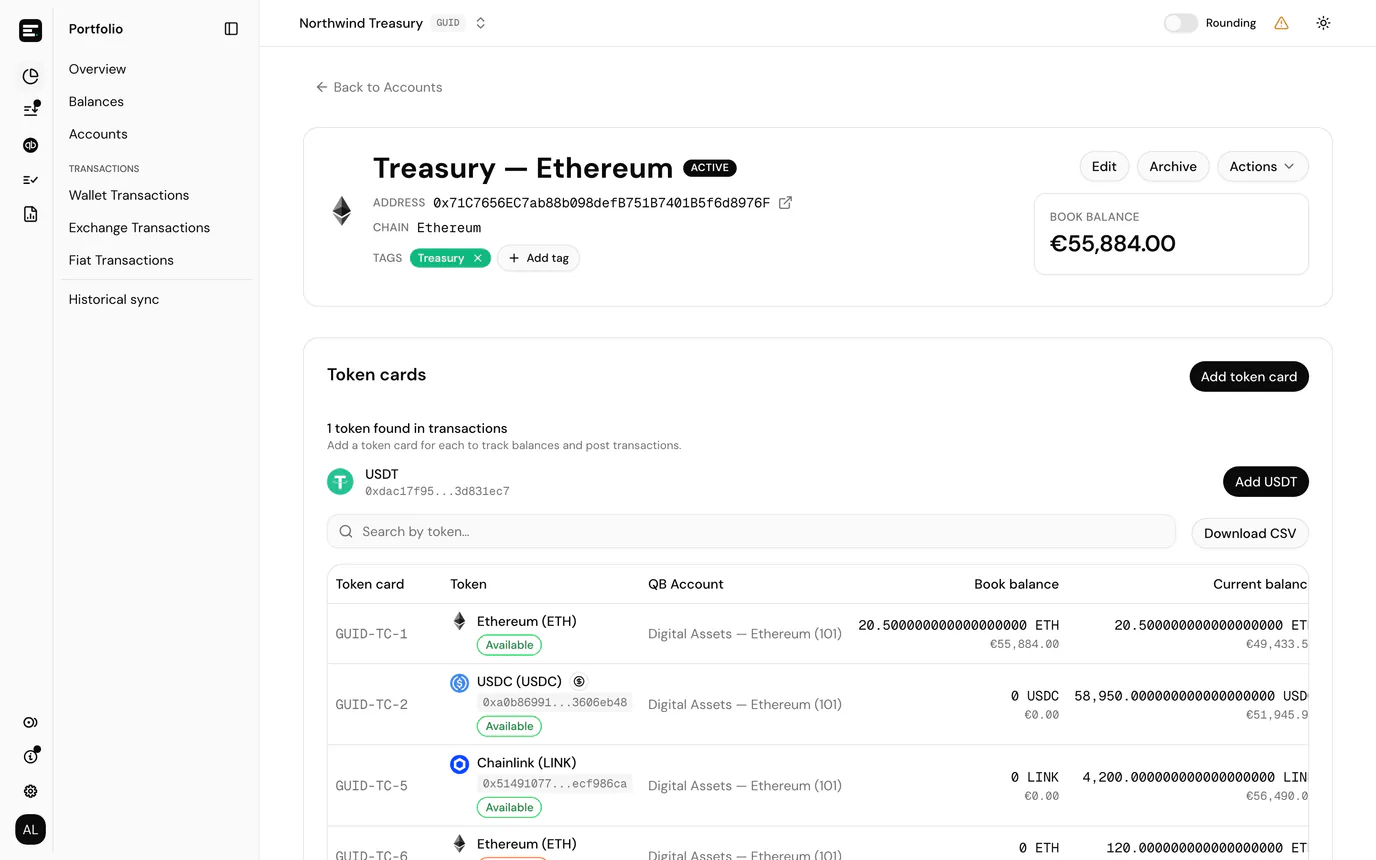This screenshot has width=1376, height=860.
Task: Click the GUID badge beside Northwind Treasury
Action: pos(448,23)
